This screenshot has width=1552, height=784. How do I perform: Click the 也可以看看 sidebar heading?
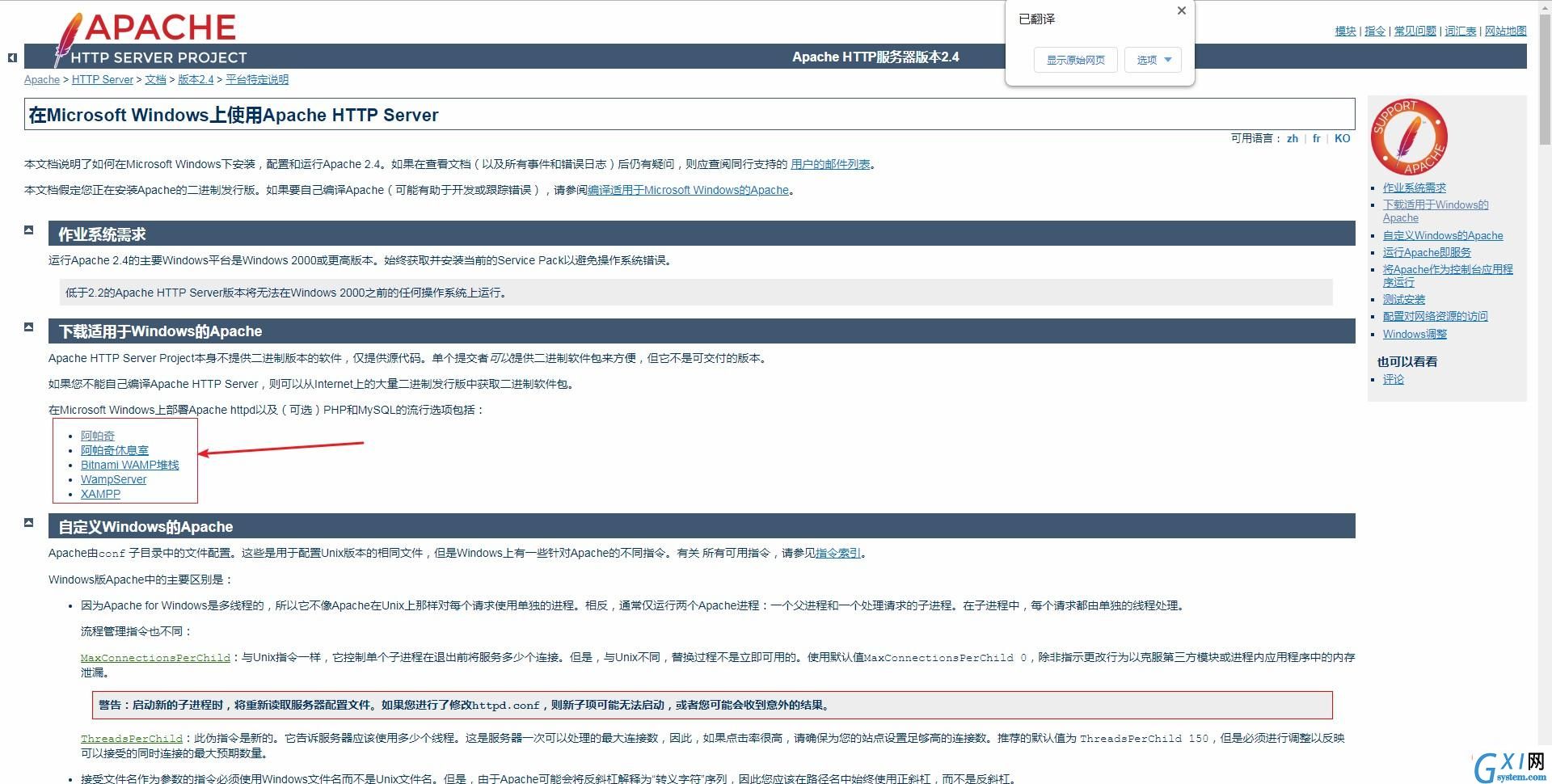click(x=1407, y=361)
